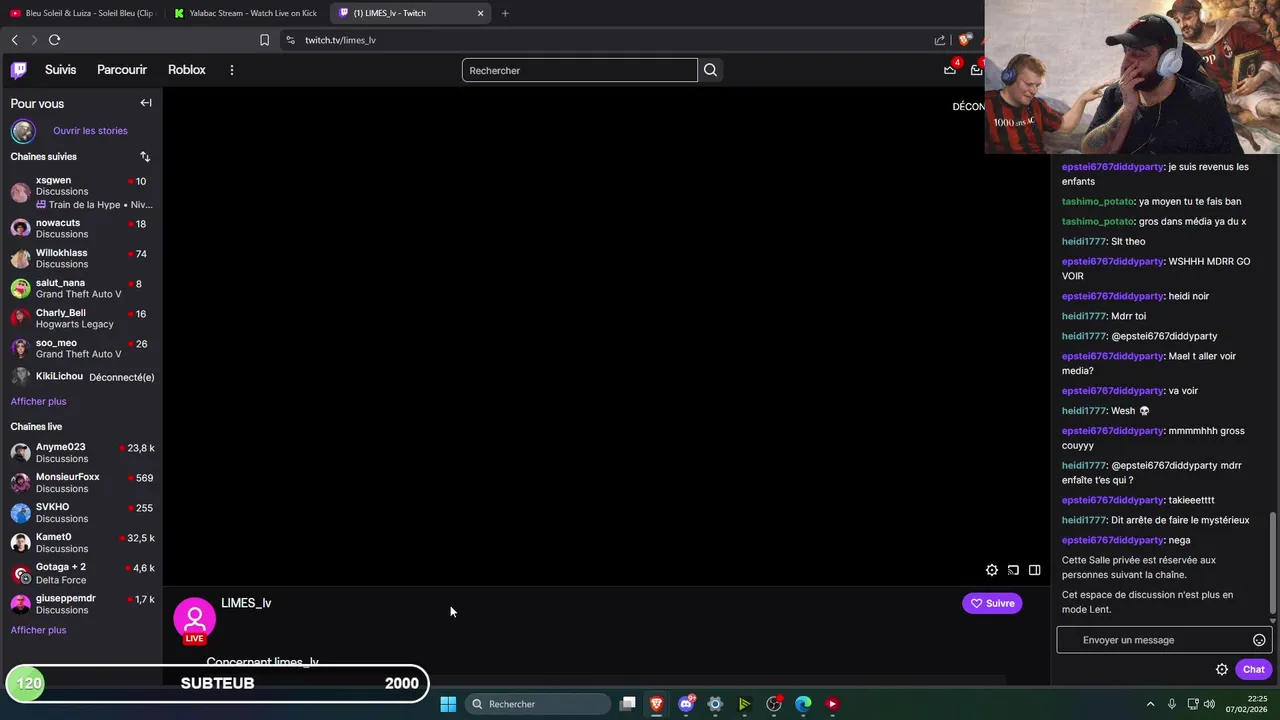1280x720 pixels.
Task: Click the microphone icon in system tray
Action: [1172, 704]
